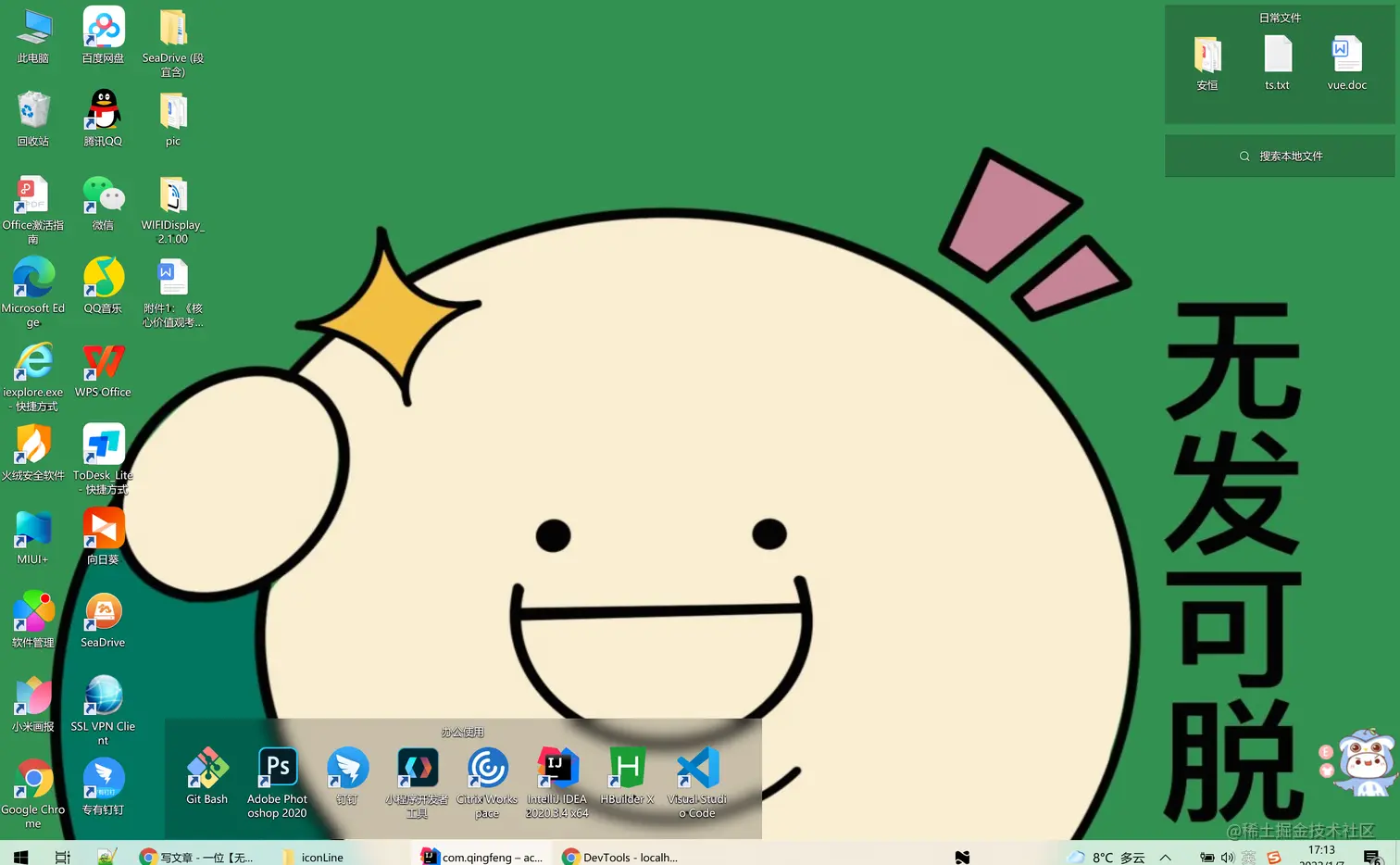Viewport: 1400px width, 865px height.
Task: Click the taskbar volume speaker icon
Action: point(1227,858)
